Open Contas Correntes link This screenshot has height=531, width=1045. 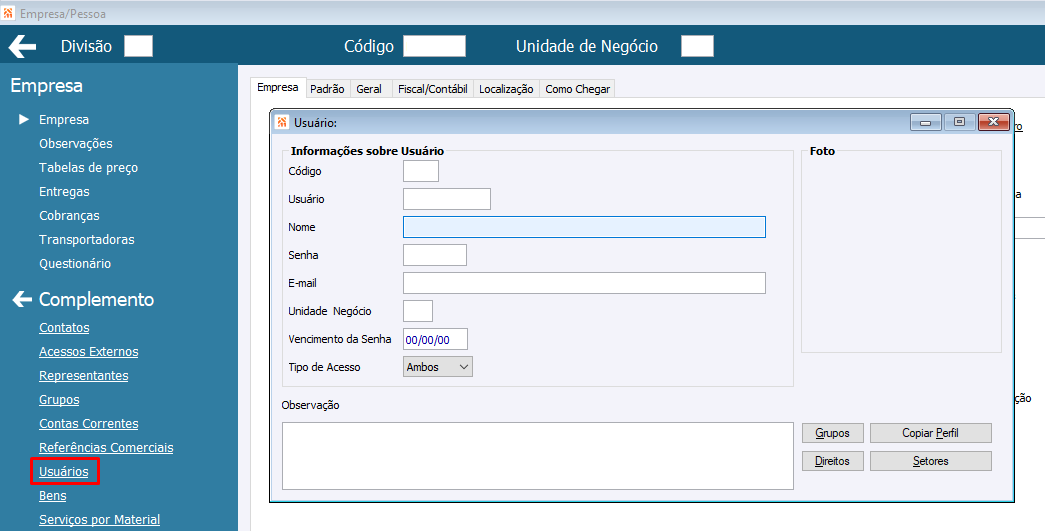[x=89, y=424]
